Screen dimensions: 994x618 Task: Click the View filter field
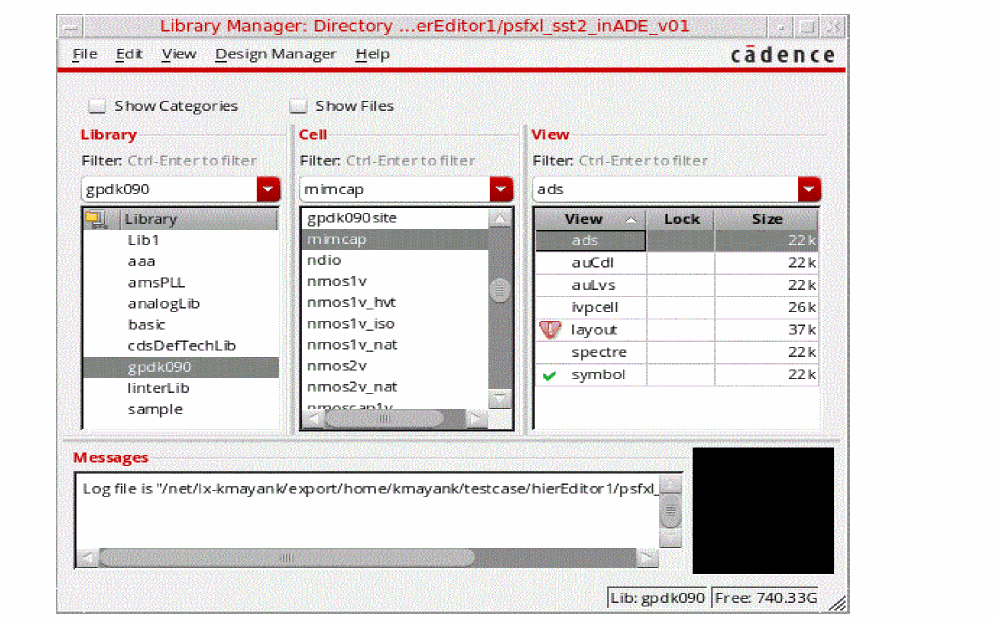tap(643, 161)
